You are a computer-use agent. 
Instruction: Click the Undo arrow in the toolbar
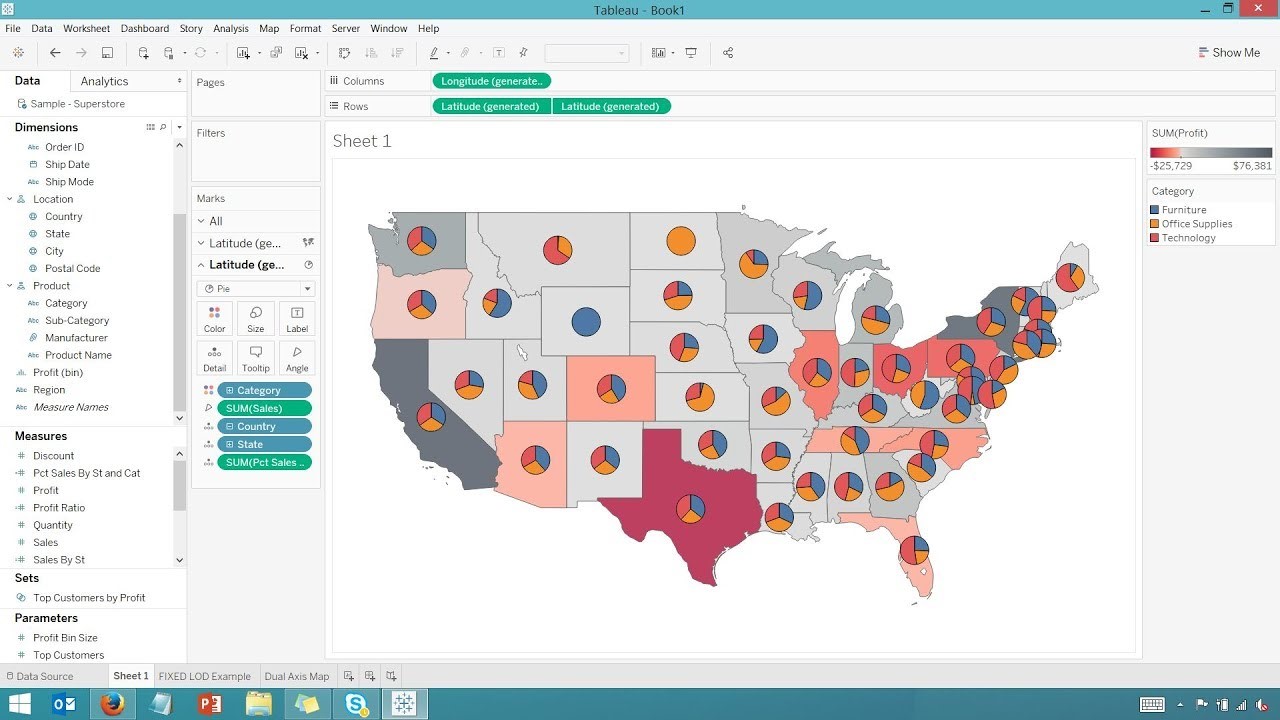(55, 52)
